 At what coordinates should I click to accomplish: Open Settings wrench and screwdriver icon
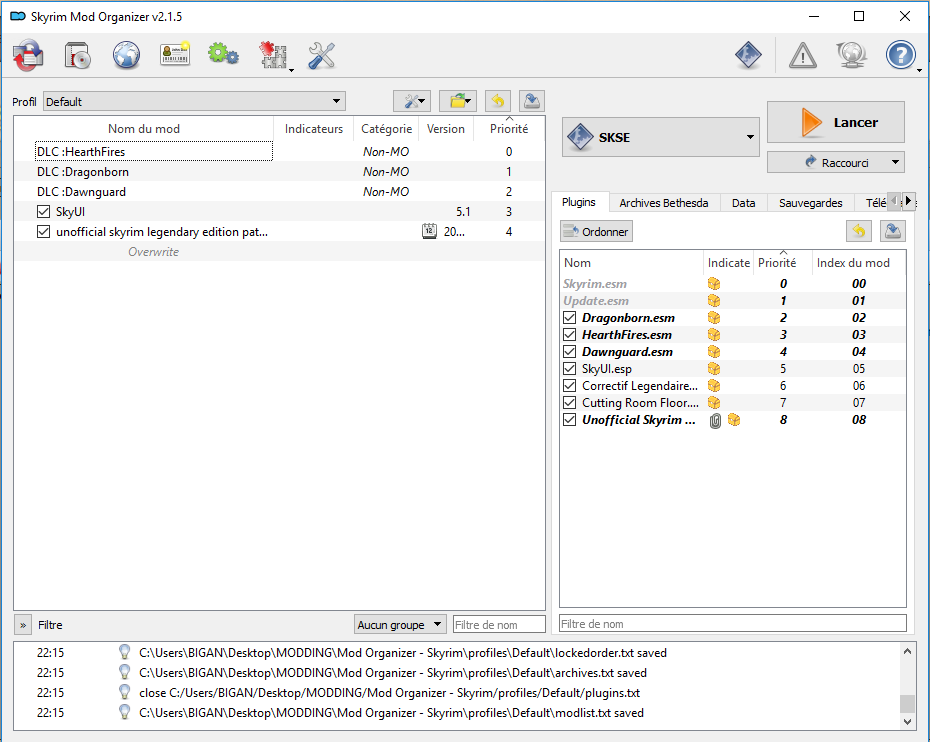(x=322, y=56)
